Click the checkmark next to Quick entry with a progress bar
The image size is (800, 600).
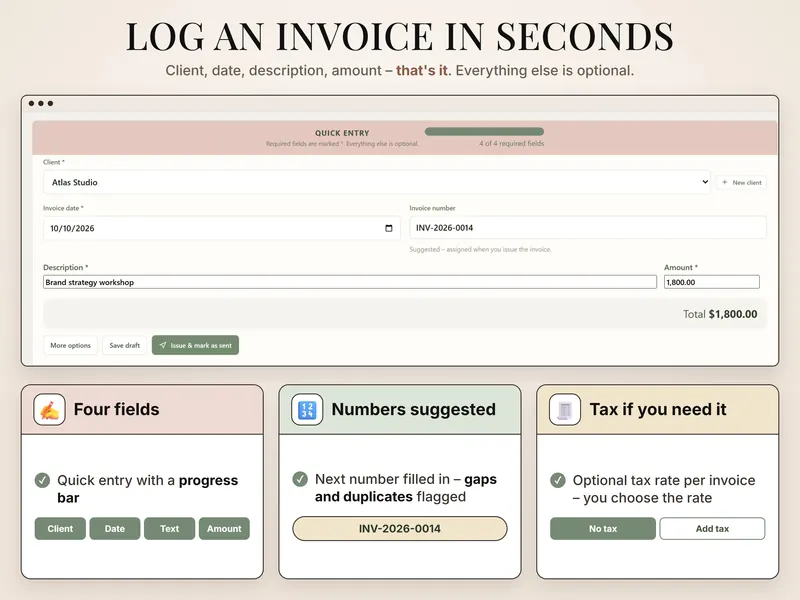tap(42, 480)
